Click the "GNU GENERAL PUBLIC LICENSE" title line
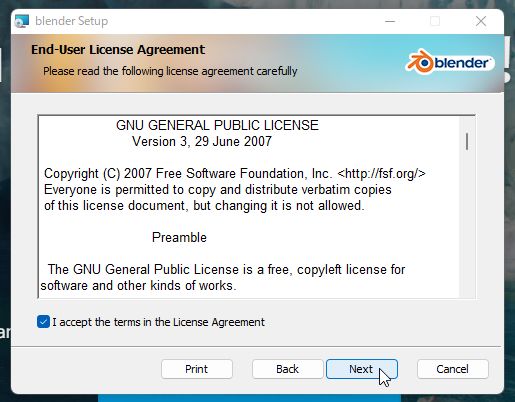Viewport: 515px width, 402px height. 217,125
